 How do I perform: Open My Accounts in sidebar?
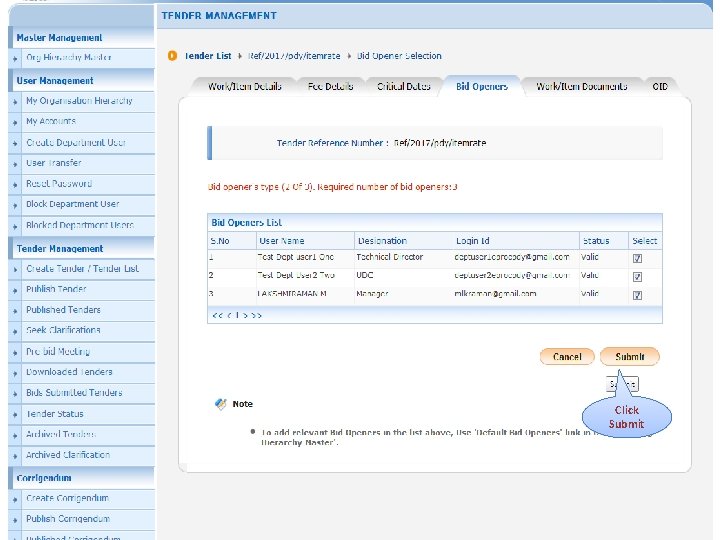(51, 121)
